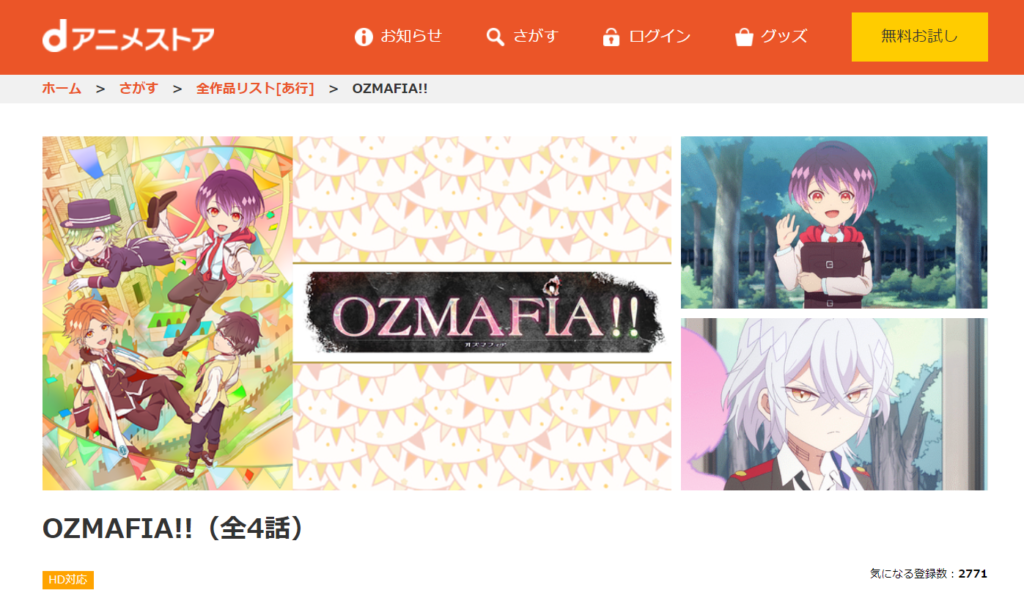Open the white-haired character scene thumbnail
The image size is (1024, 593).
point(834,404)
